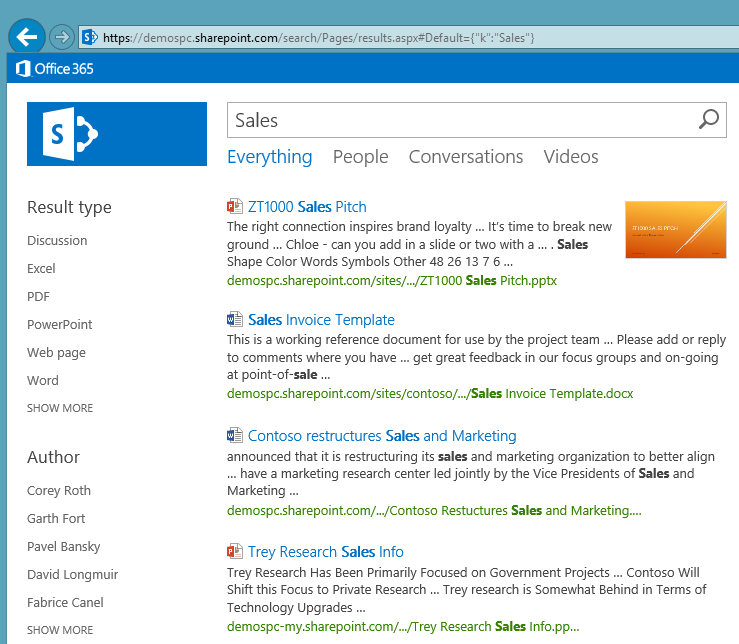Switch to the Videos search tab

coord(571,157)
